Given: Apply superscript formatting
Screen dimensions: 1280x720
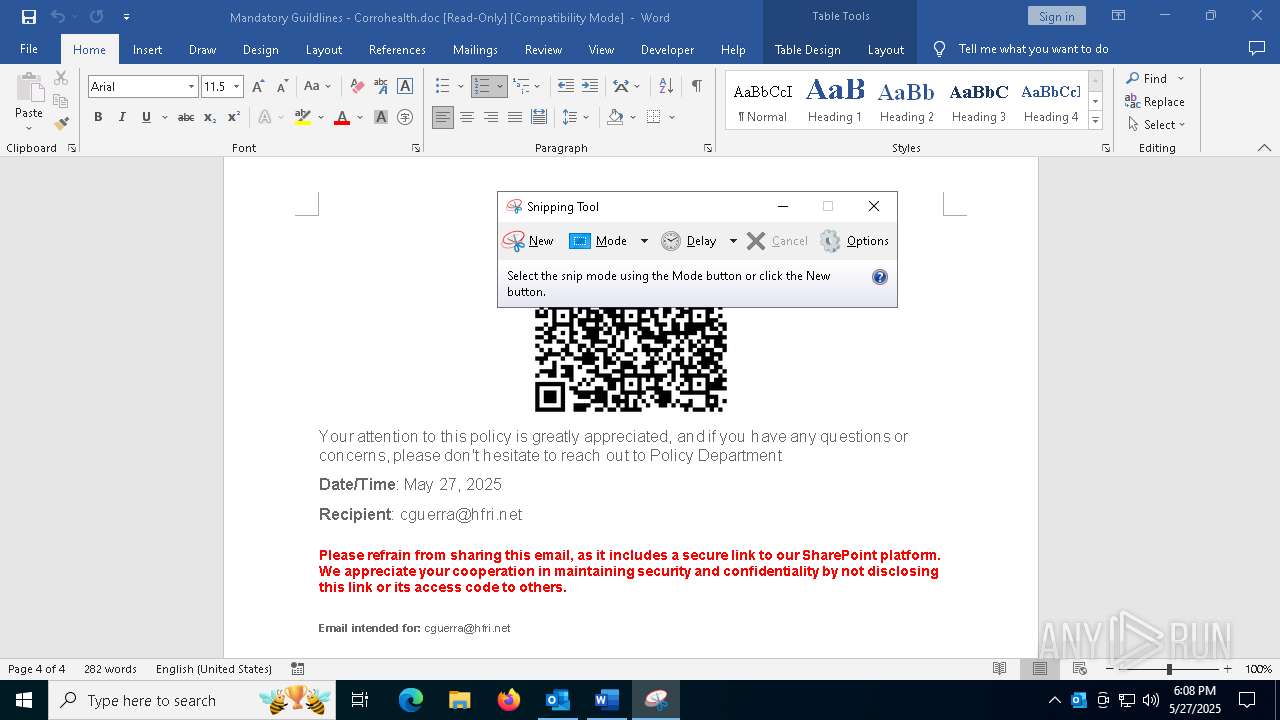Looking at the screenshot, I should click(233, 117).
